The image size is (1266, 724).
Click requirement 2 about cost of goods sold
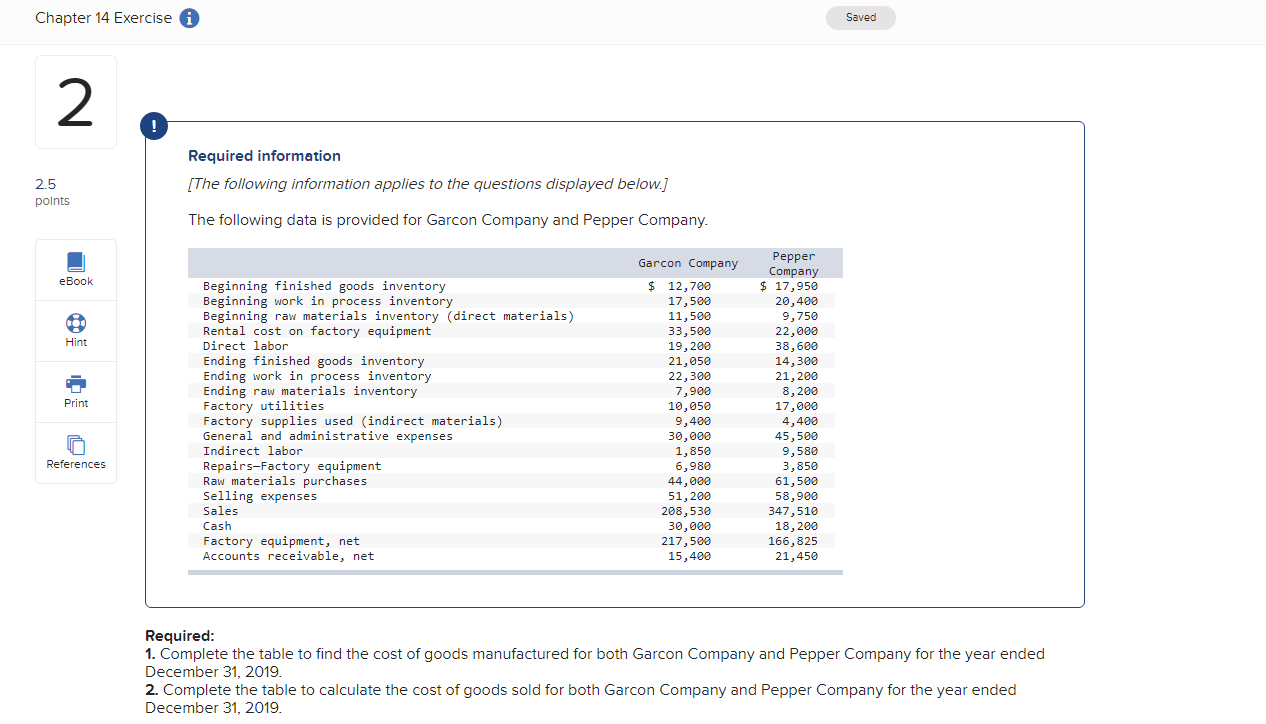pos(581,698)
